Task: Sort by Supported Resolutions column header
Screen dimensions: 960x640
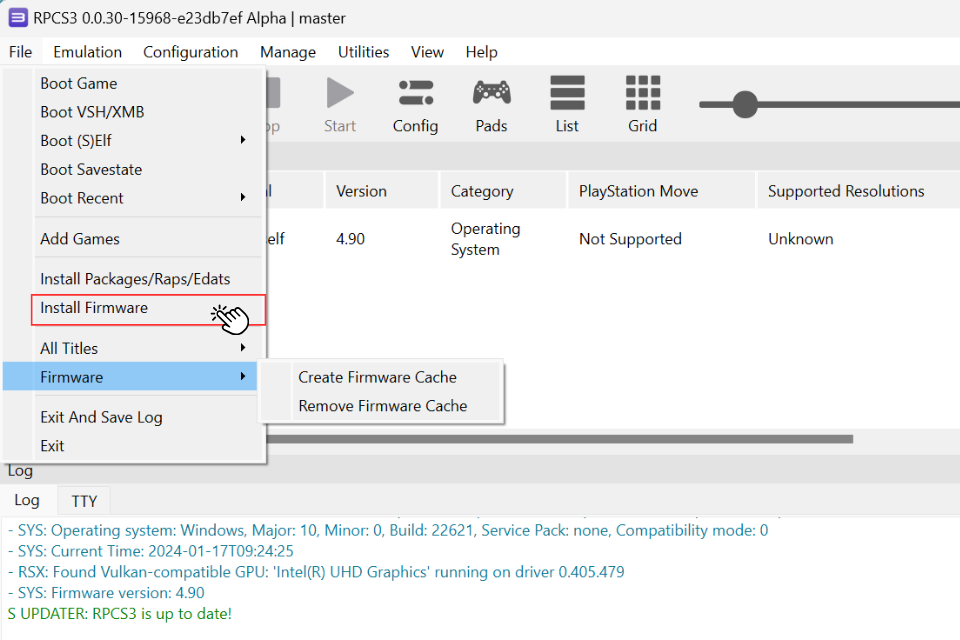Action: pyautogui.click(x=858, y=191)
